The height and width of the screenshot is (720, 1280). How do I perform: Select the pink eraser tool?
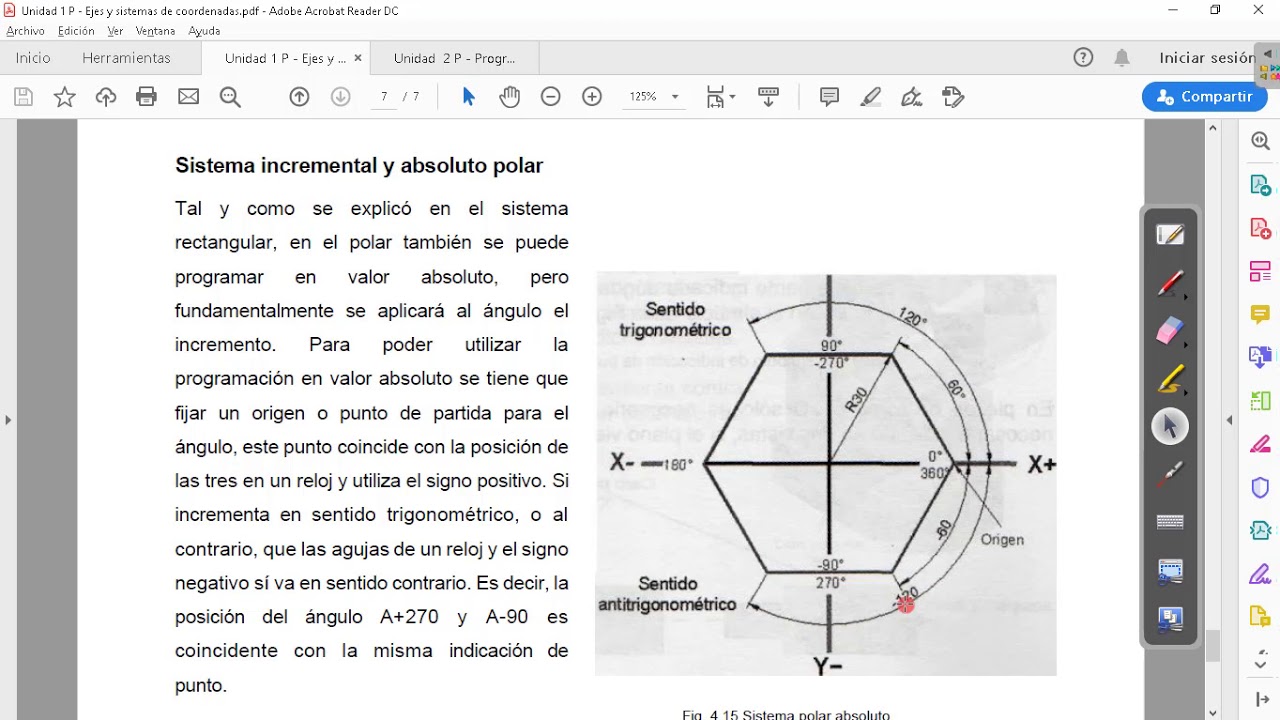tap(1170, 332)
